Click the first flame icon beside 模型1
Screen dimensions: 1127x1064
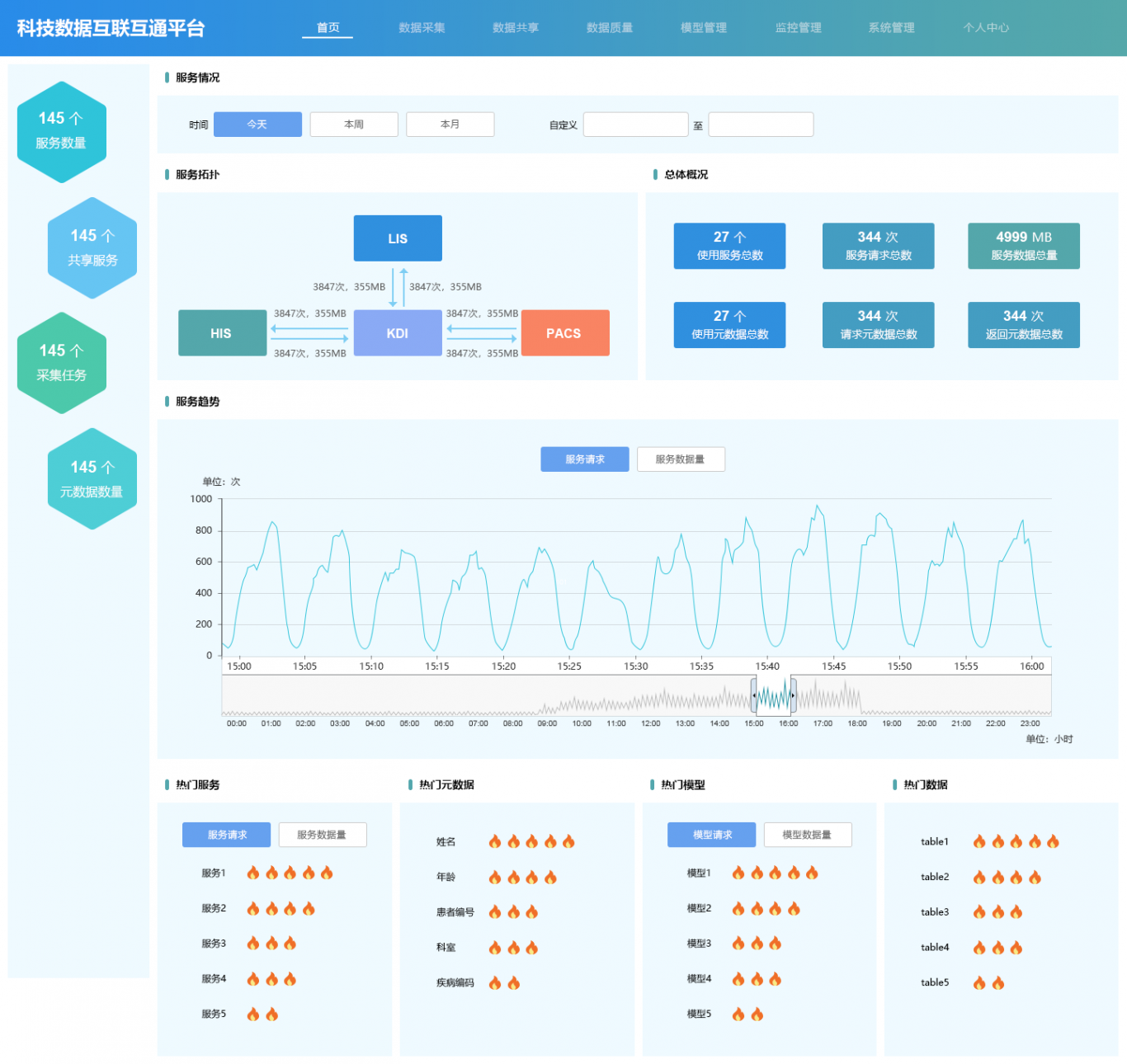(x=738, y=873)
